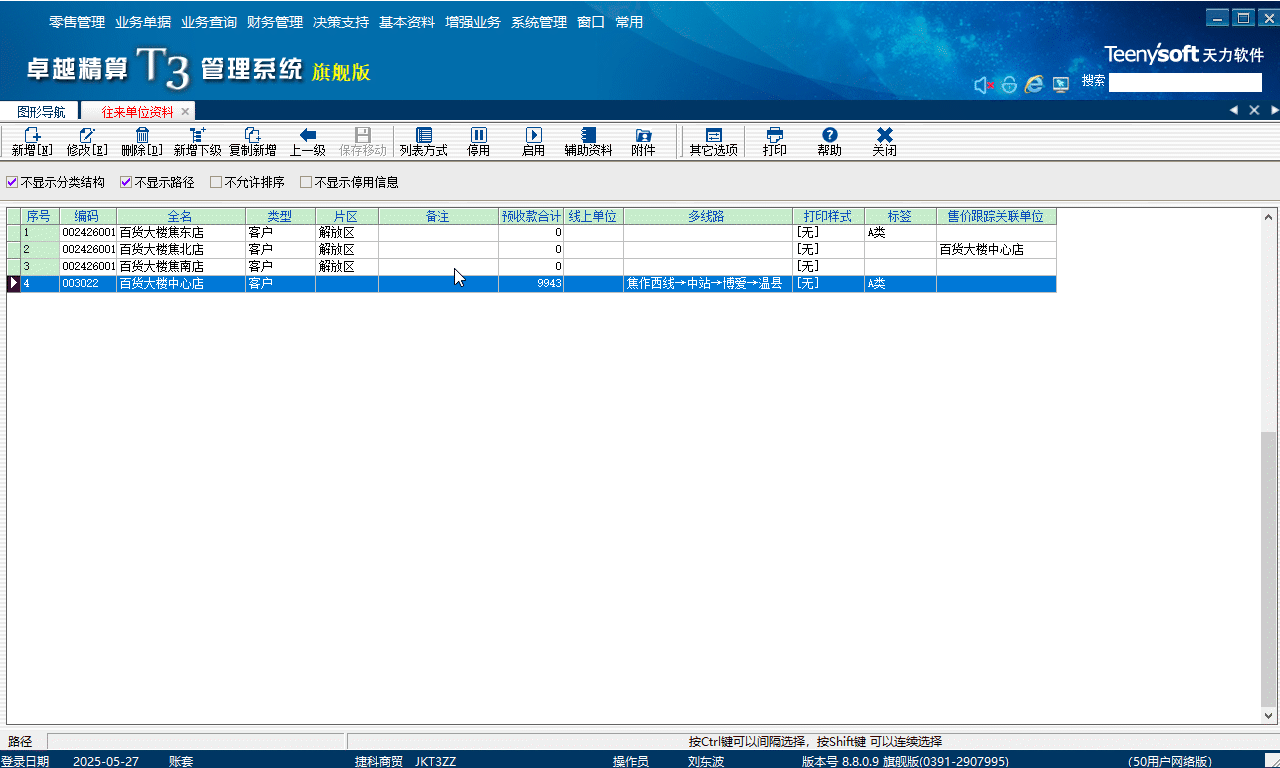The height and width of the screenshot is (768, 1280).
Task: Switch to the 图形导航 tab
Action: [x=41, y=112]
